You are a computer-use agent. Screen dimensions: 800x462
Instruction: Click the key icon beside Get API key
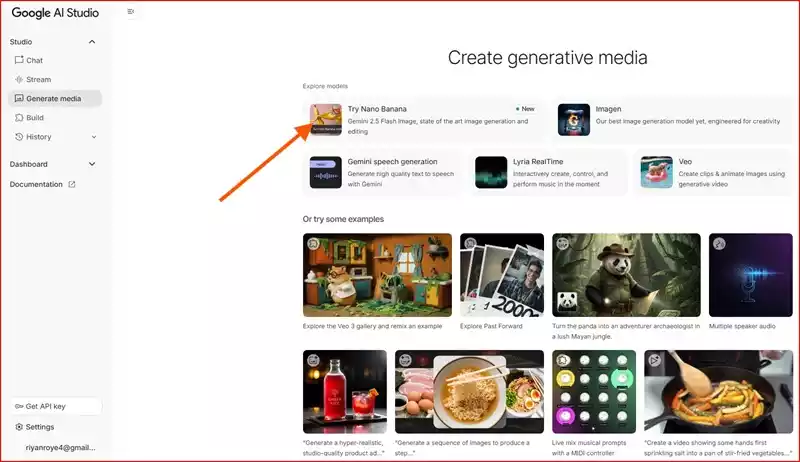19,406
